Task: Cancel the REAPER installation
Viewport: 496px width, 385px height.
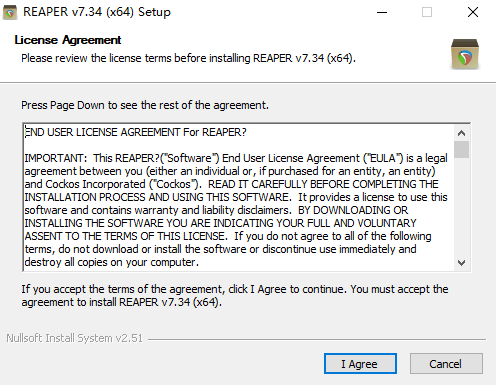Action: (x=446, y=364)
